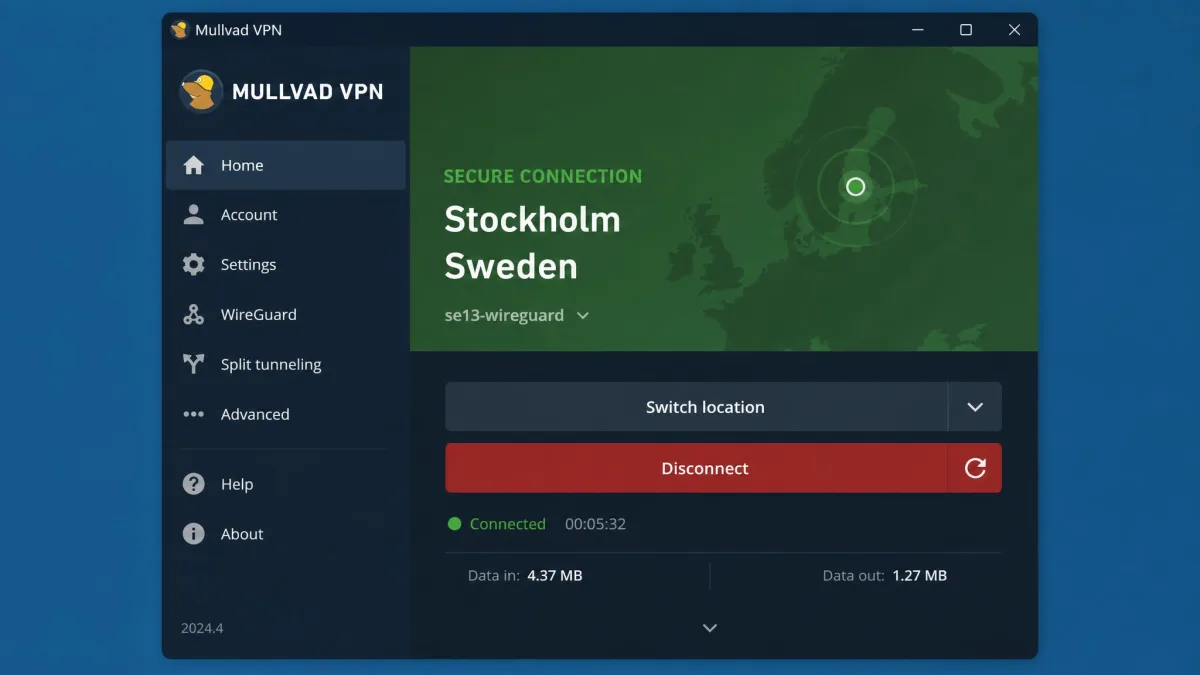Open the About menu item

click(286, 534)
